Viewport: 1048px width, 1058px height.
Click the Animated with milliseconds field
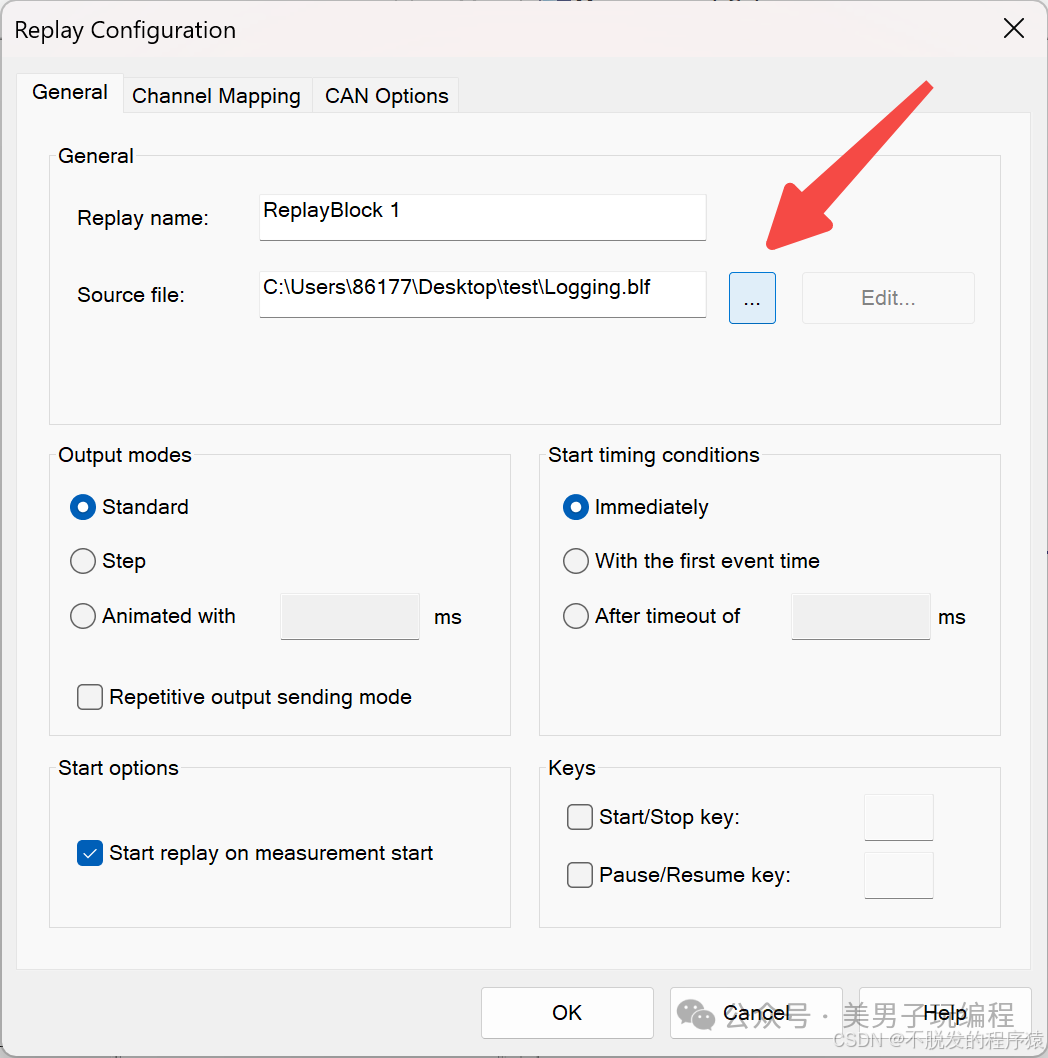(x=350, y=616)
